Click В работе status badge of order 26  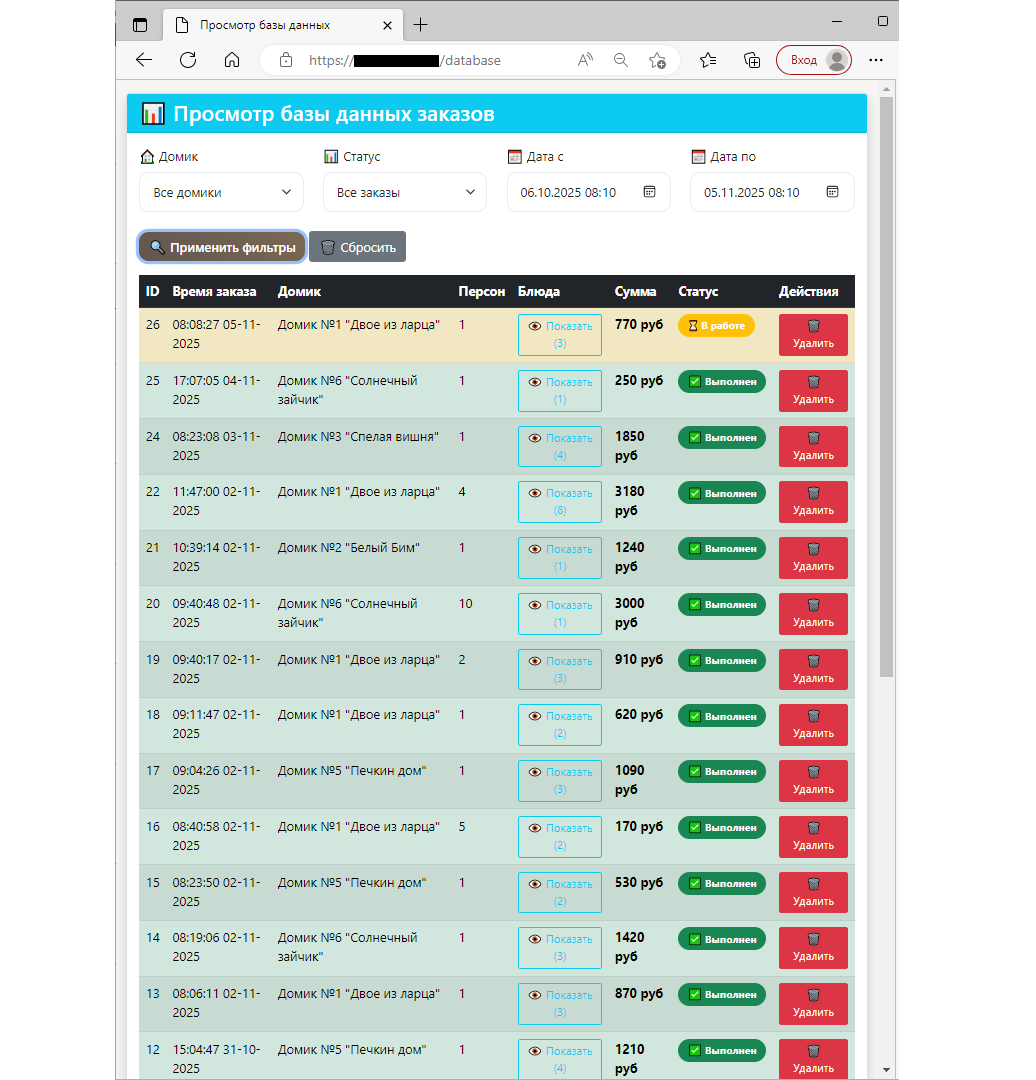[x=716, y=325]
